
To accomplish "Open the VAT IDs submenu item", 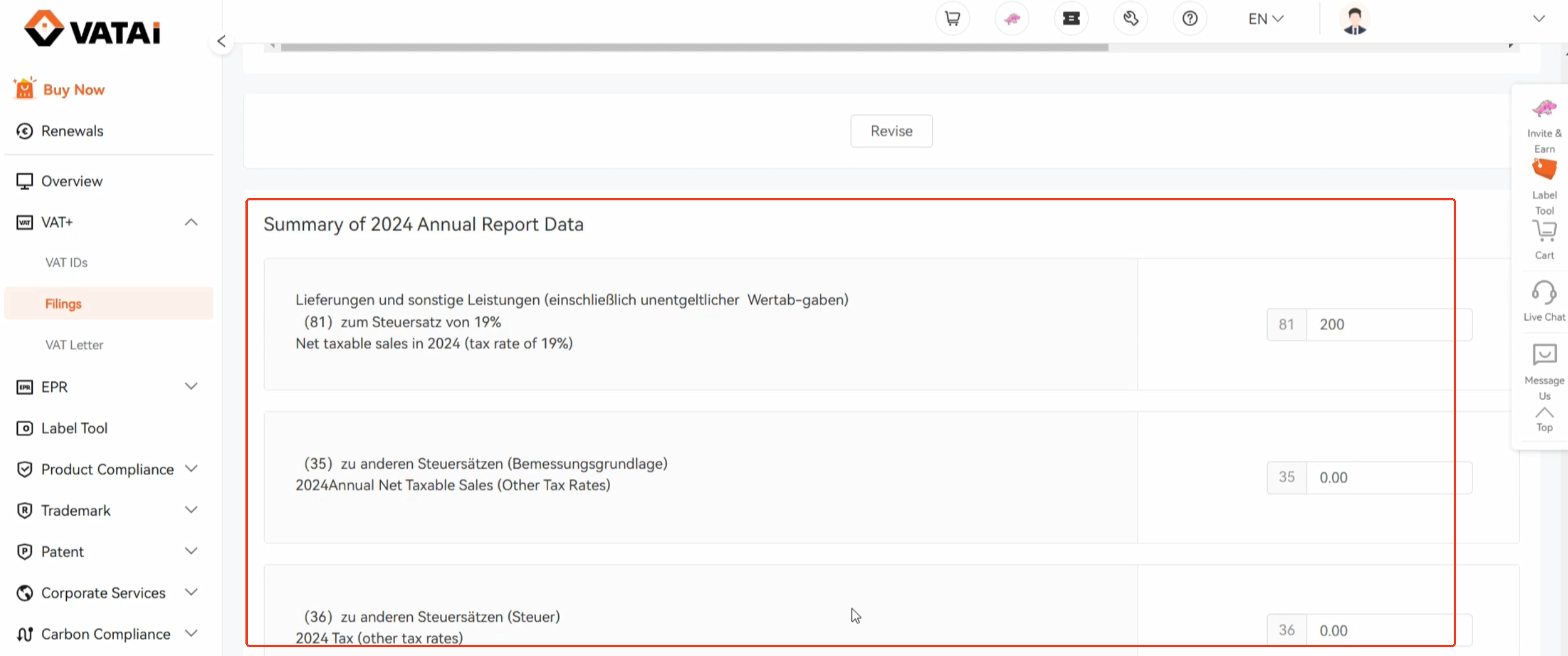I will [x=66, y=263].
